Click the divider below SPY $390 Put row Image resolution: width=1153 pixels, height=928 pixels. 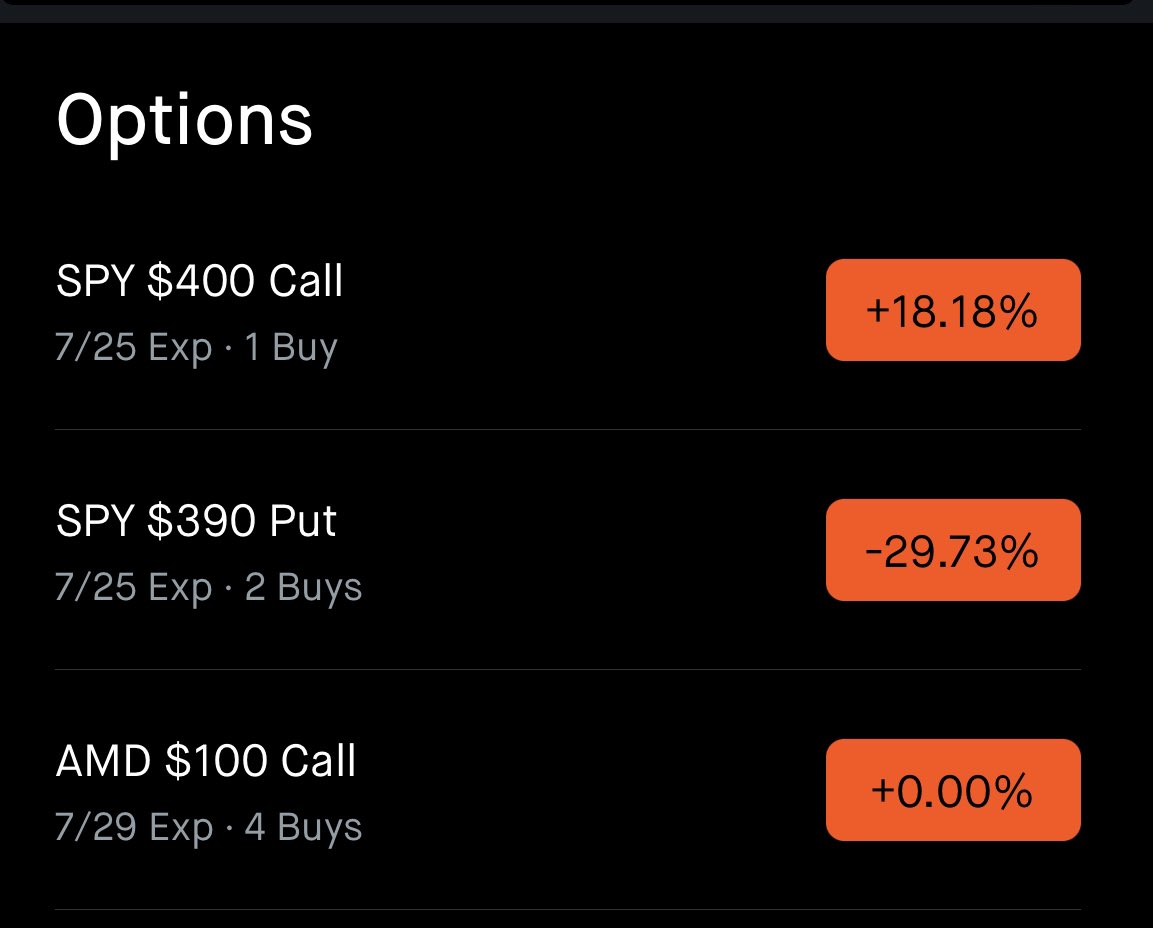(568, 669)
